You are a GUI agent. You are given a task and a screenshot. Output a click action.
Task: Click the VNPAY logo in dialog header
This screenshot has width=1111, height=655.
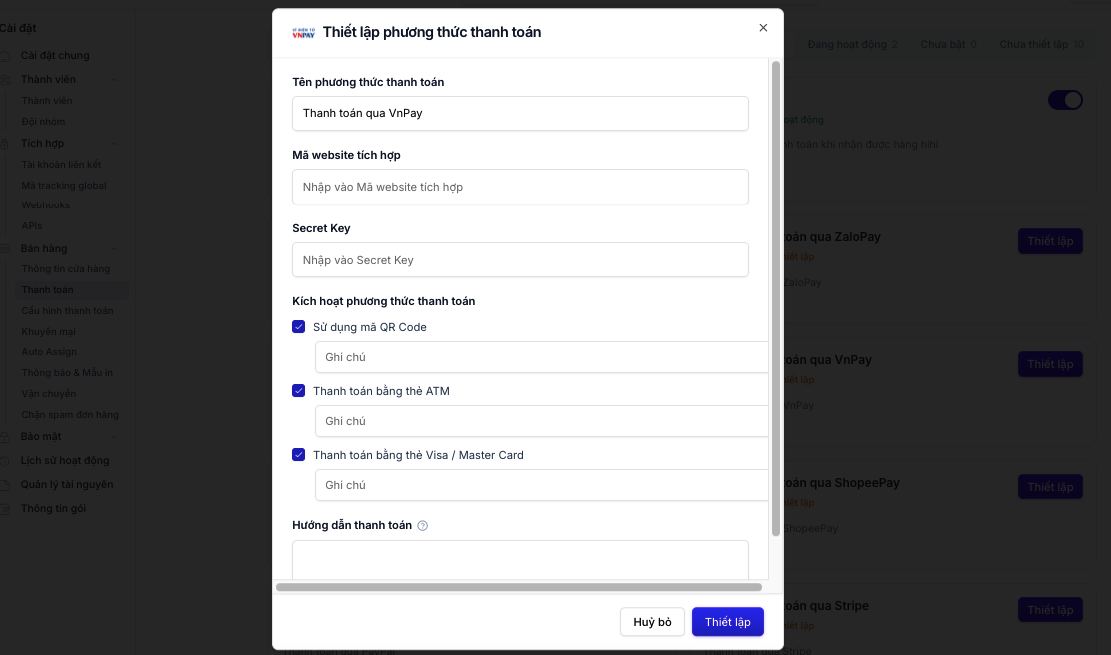coord(303,33)
